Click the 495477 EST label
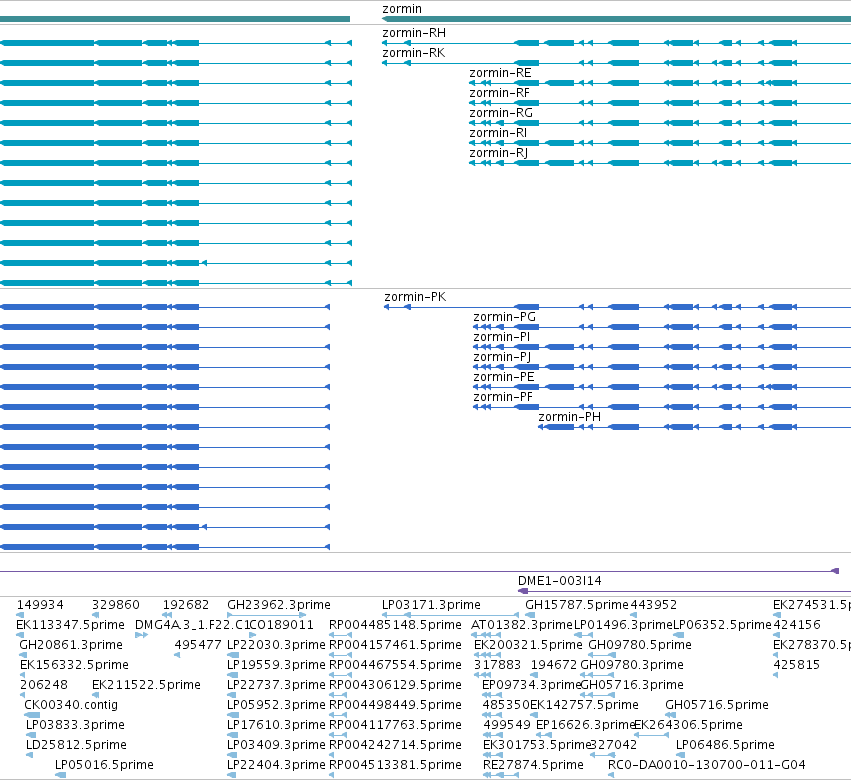The image size is (851, 780). coord(198,645)
